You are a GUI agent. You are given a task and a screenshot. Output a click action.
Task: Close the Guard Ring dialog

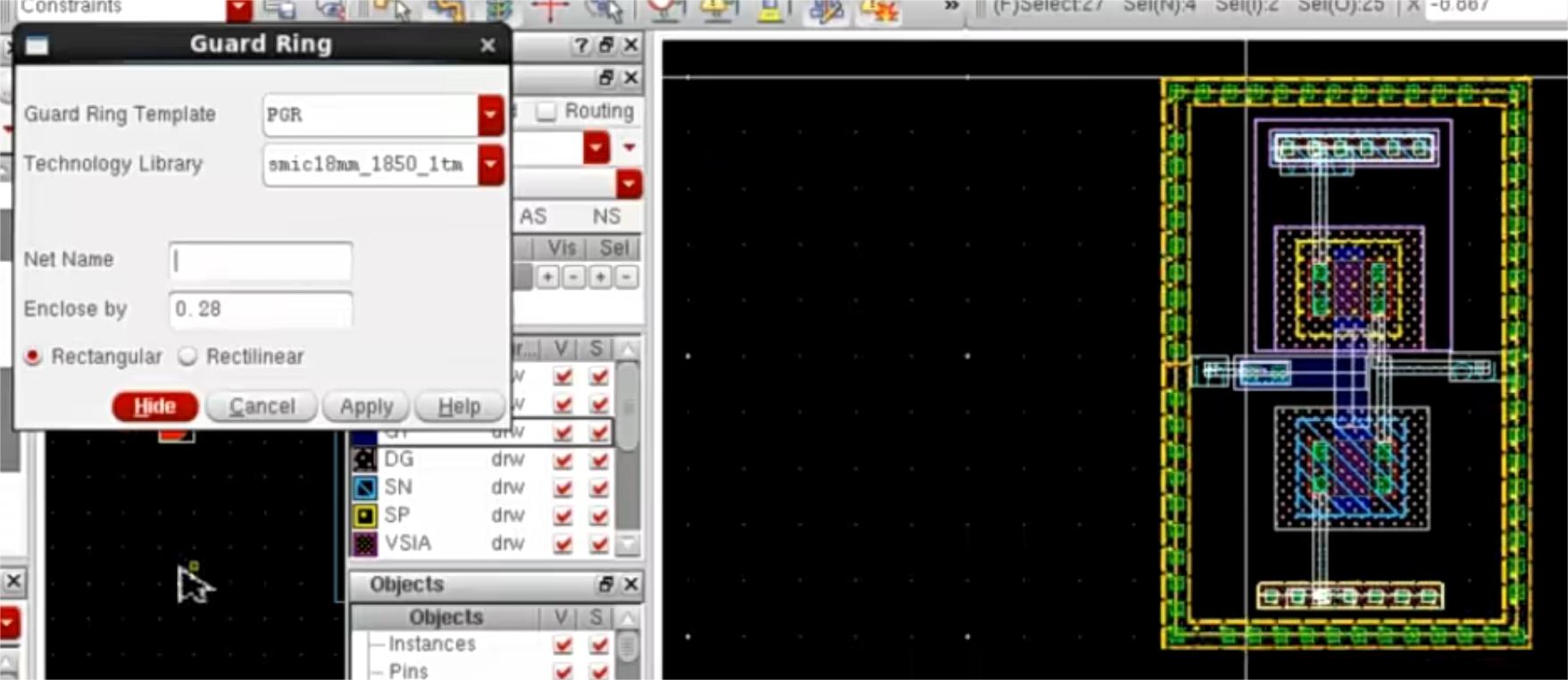488,45
